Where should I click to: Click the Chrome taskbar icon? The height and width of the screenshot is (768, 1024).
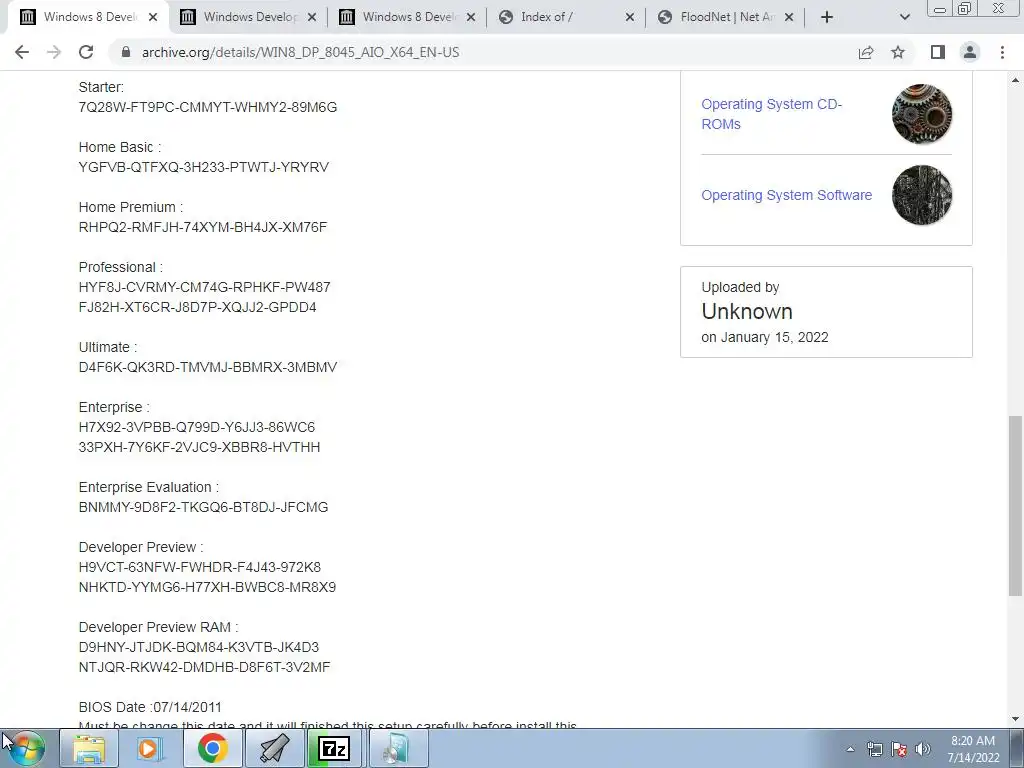212,749
